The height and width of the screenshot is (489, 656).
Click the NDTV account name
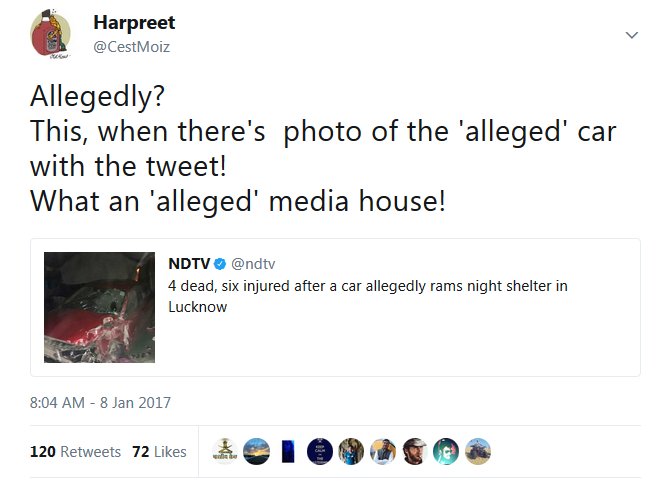point(189,264)
